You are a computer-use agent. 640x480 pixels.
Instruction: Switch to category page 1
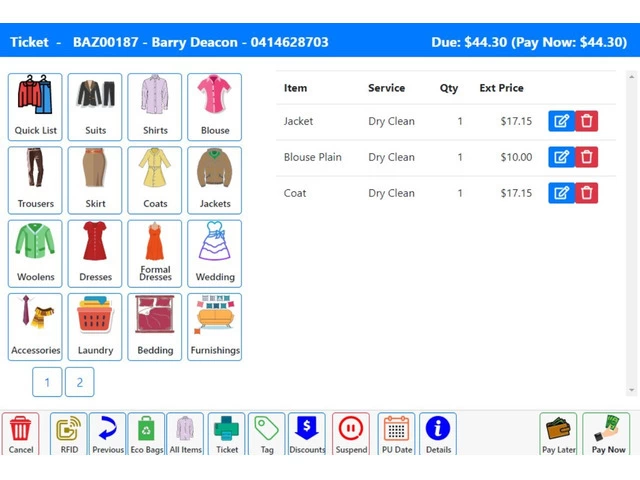(47, 382)
